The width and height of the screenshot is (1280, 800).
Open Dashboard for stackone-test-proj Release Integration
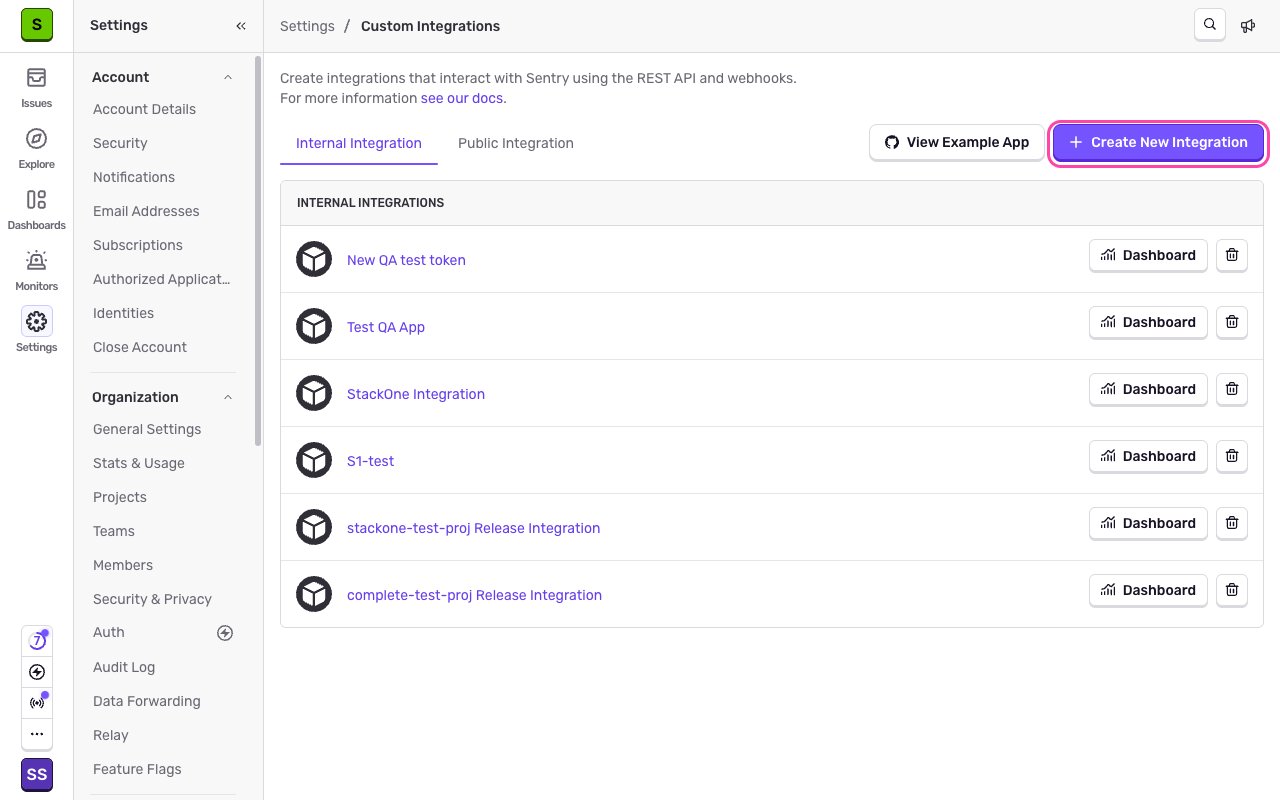coord(1148,523)
